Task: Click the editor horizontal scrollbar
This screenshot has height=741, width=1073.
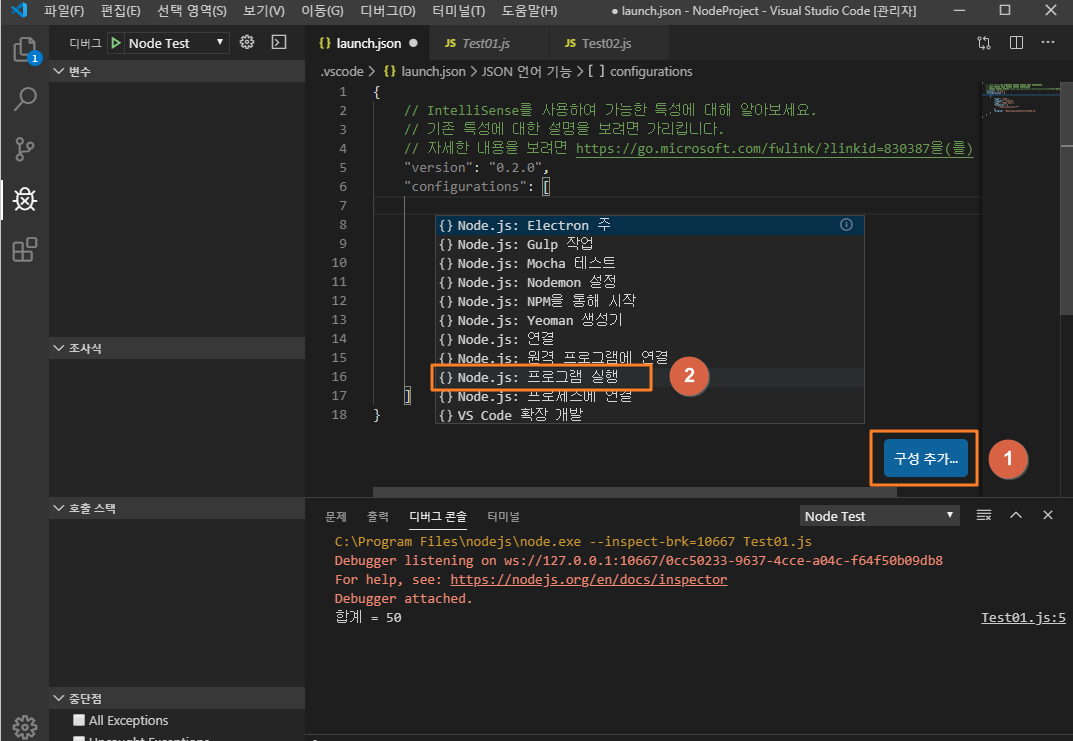Action: [635, 492]
